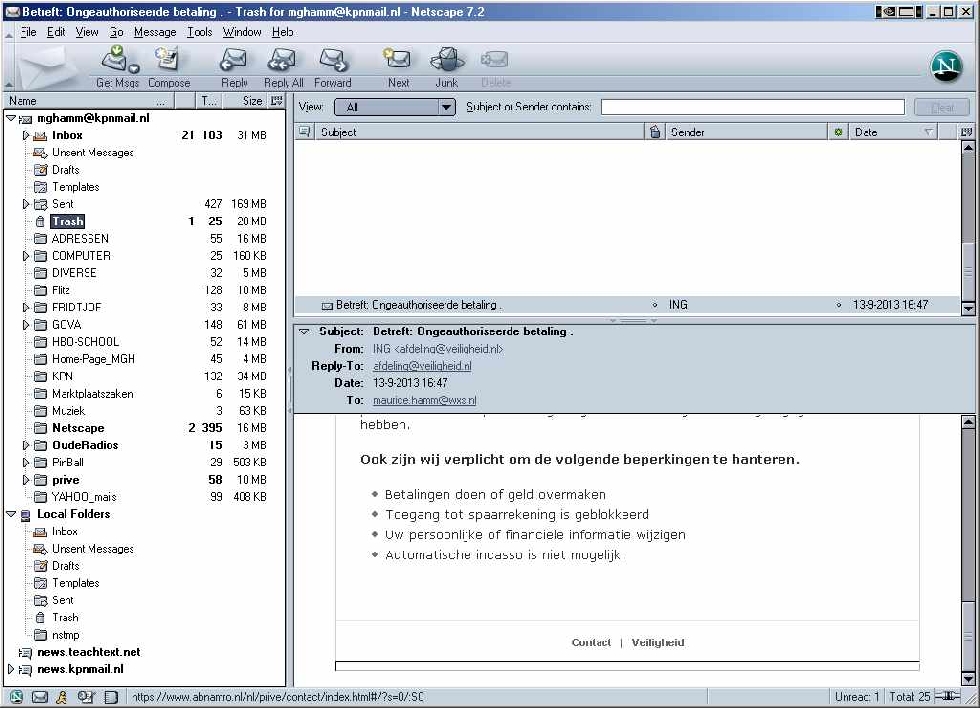Image resolution: width=980 pixels, height=708 pixels.
Task: Sort messages by the Date column header
Action: (893, 132)
